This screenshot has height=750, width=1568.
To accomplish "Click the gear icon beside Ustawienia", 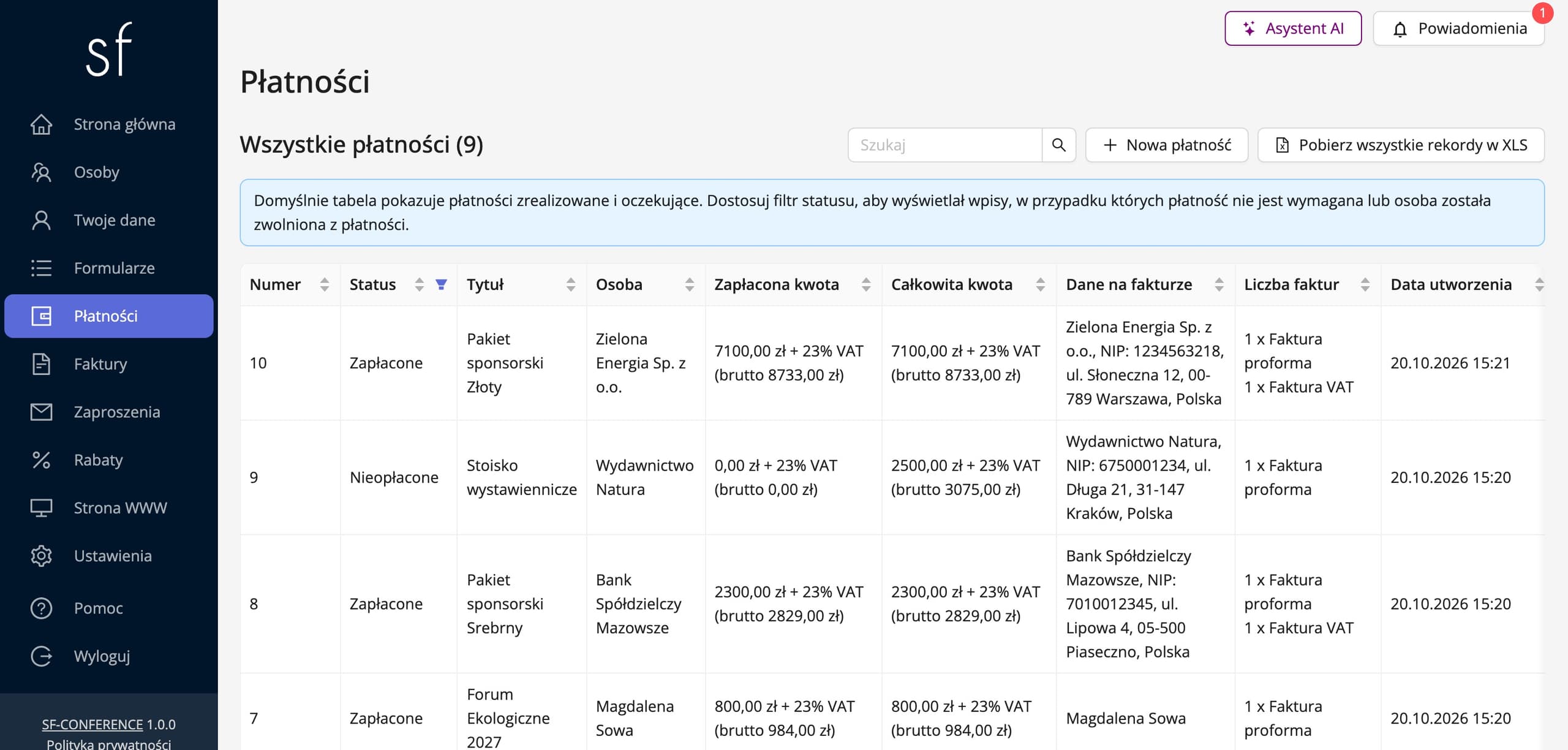I will pyautogui.click(x=41, y=556).
